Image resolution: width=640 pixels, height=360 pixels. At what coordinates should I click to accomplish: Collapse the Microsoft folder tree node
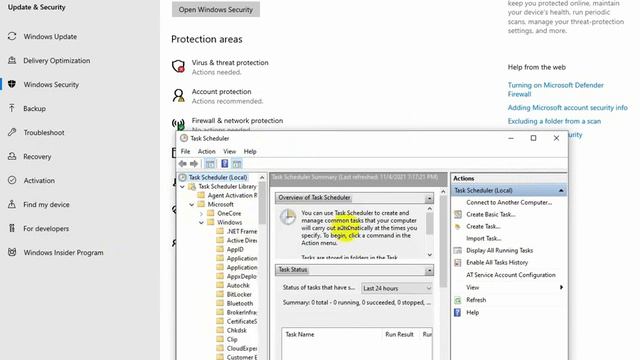pos(191,204)
